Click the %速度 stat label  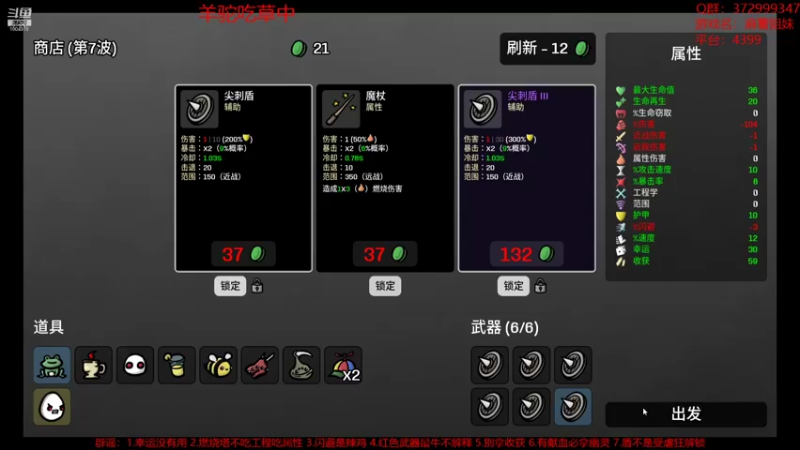pos(643,238)
